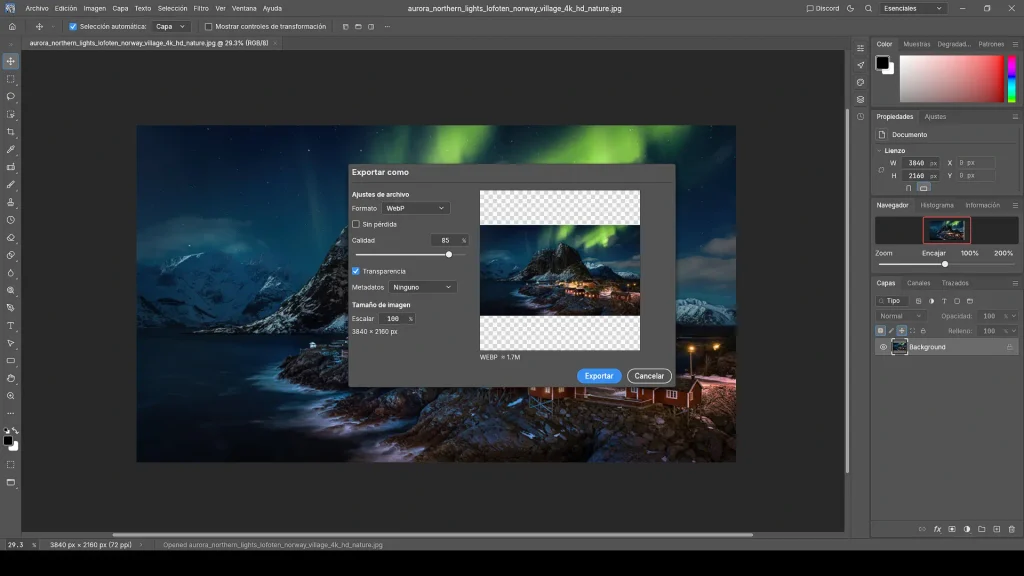Click the Background layer thumbnail
The image size is (1024, 576).
click(x=899, y=347)
